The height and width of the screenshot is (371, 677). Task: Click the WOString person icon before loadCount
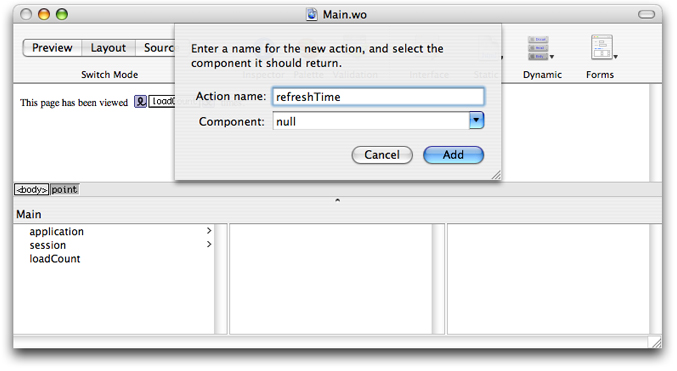pyautogui.click(x=140, y=102)
